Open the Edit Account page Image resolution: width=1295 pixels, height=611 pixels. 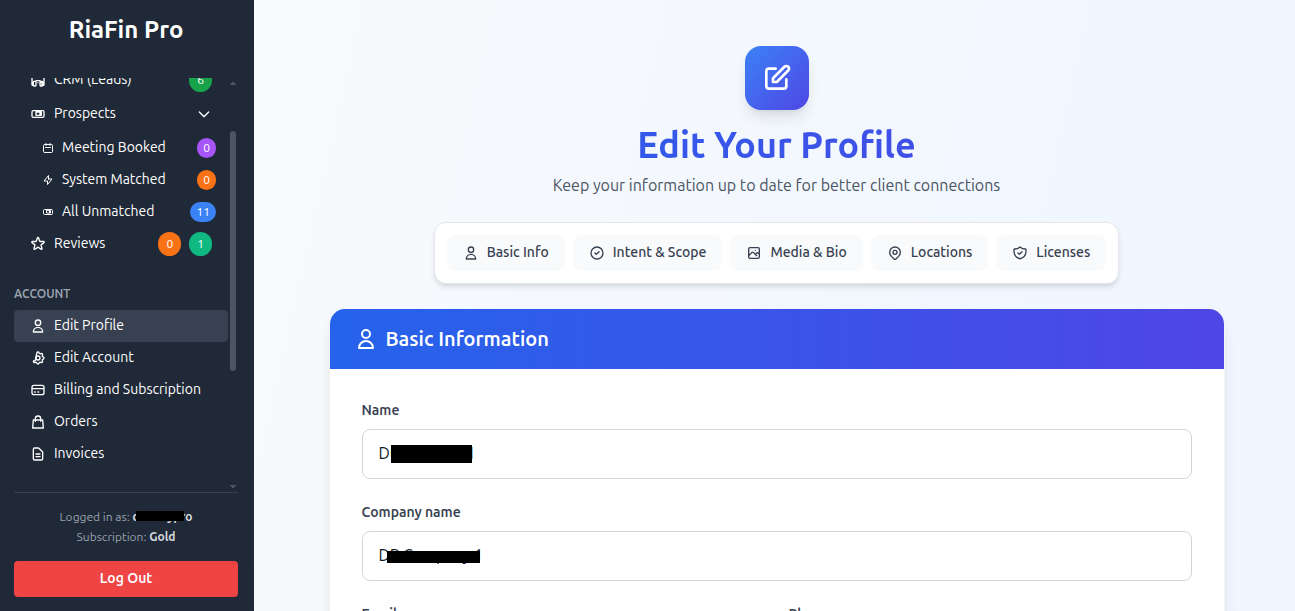(x=94, y=356)
